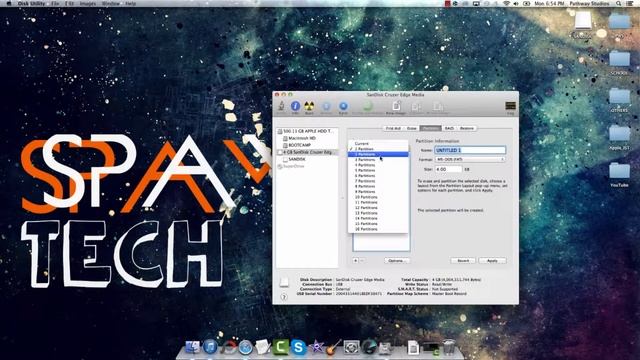Choose 3 Partitions layout option
The height and width of the screenshot is (360, 640).
tap(378, 160)
